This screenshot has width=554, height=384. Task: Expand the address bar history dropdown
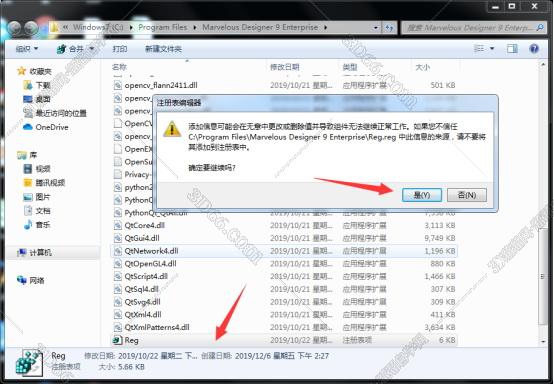click(376, 27)
